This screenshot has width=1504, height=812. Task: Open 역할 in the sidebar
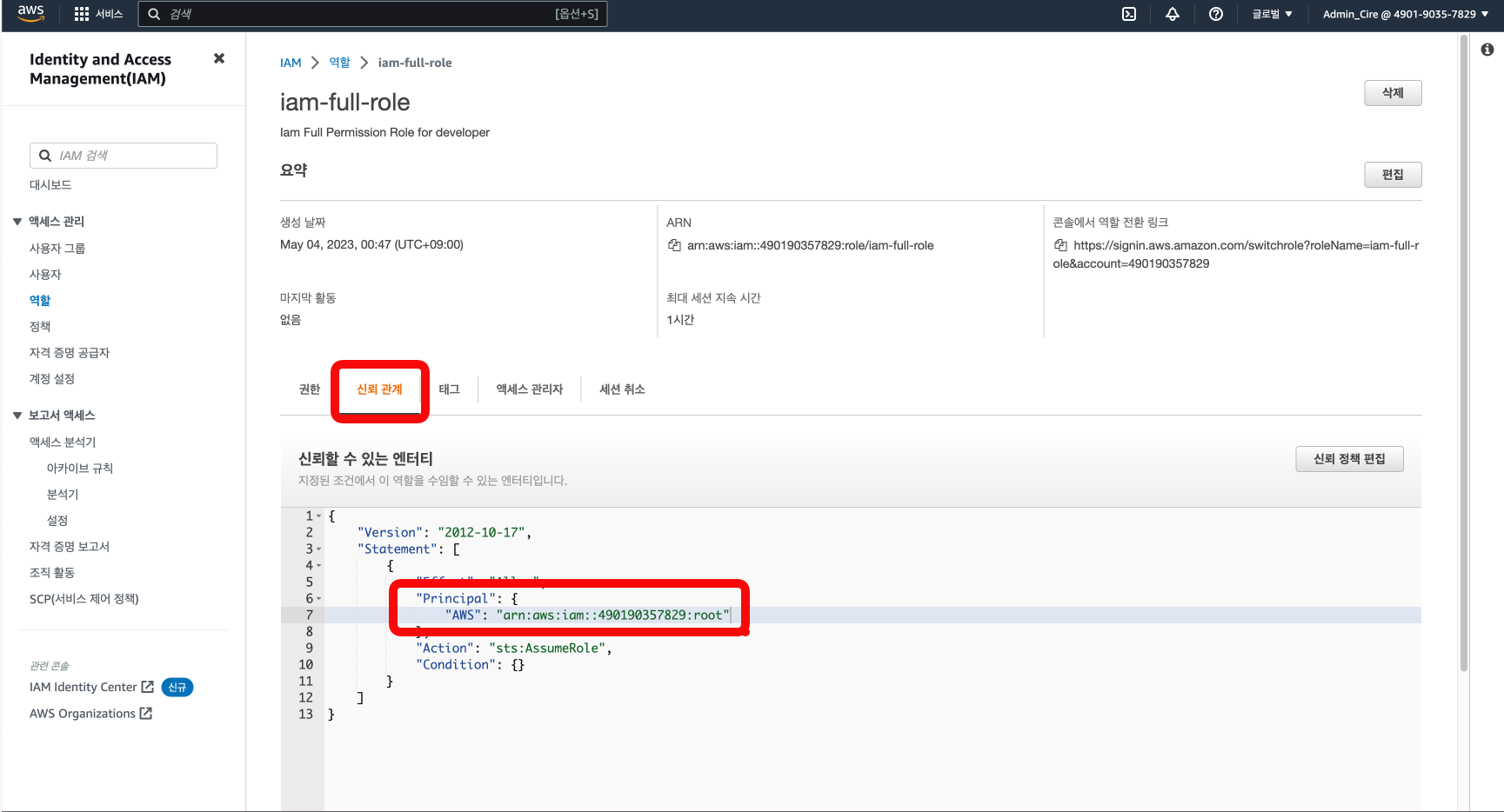tap(40, 301)
